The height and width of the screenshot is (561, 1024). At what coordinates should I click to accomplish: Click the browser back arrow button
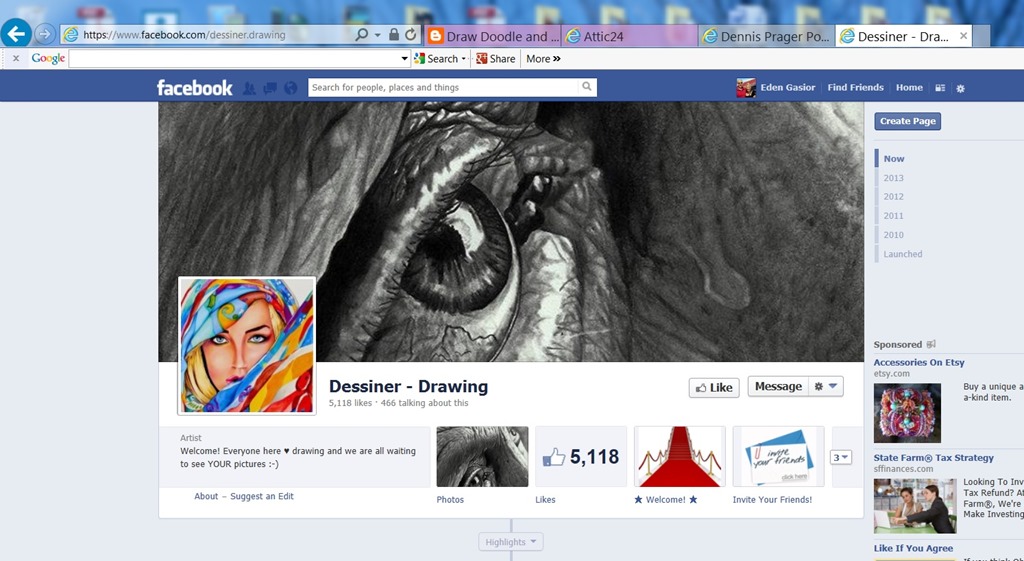coord(16,33)
